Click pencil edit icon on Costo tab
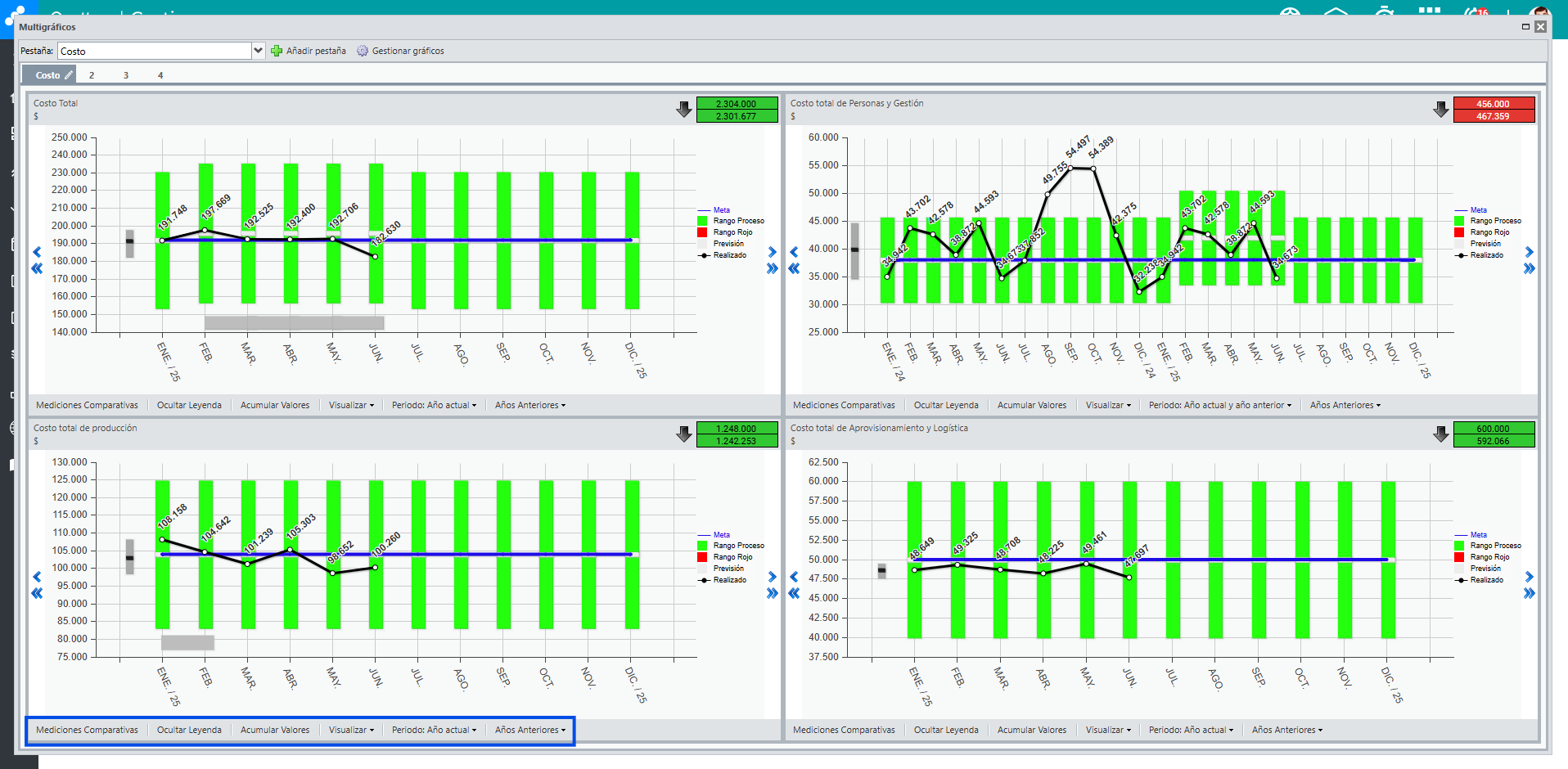This screenshot has width=1568, height=769. (x=69, y=75)
